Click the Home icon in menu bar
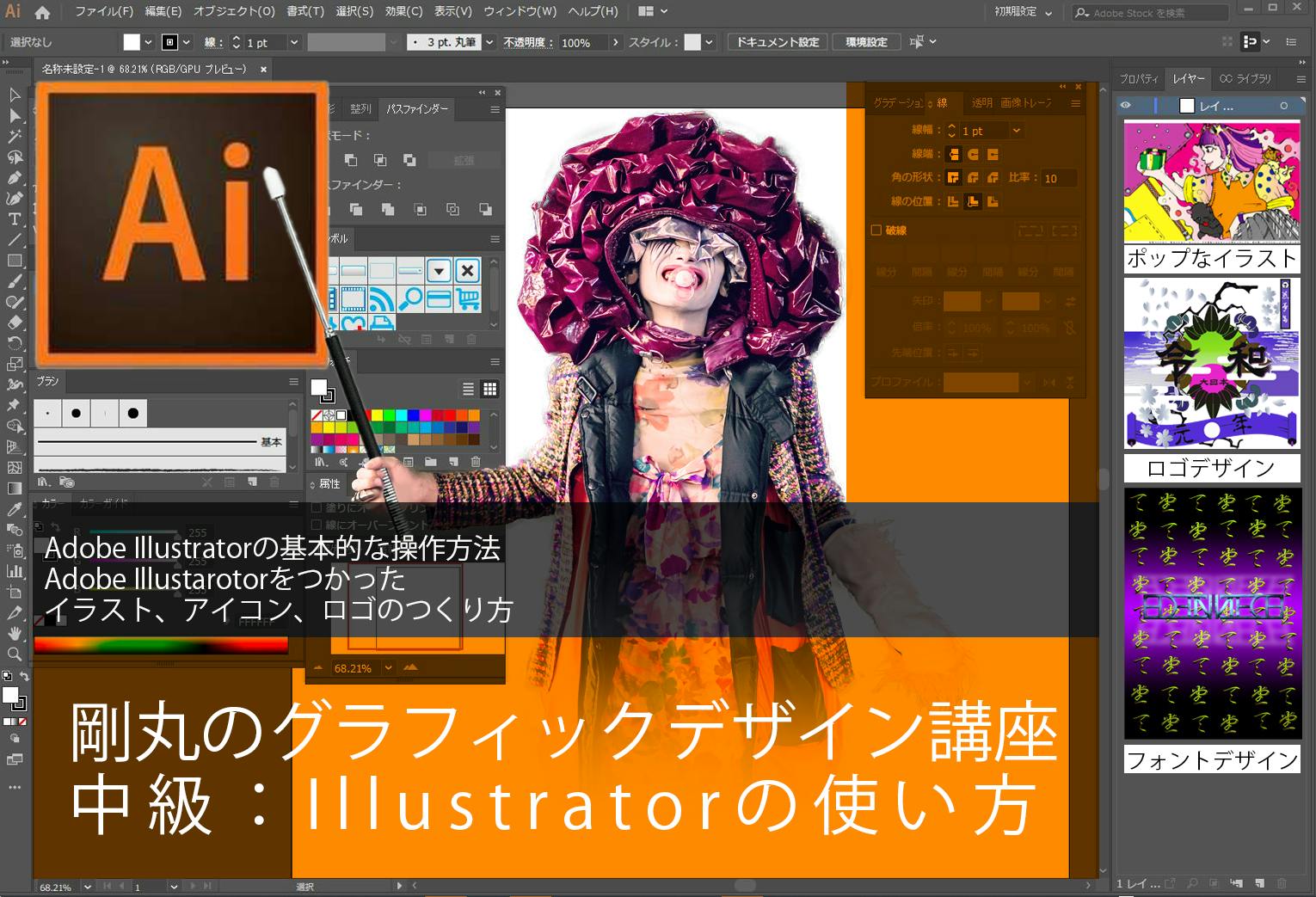Screen dimensions: 1316x897 (42, 12)
